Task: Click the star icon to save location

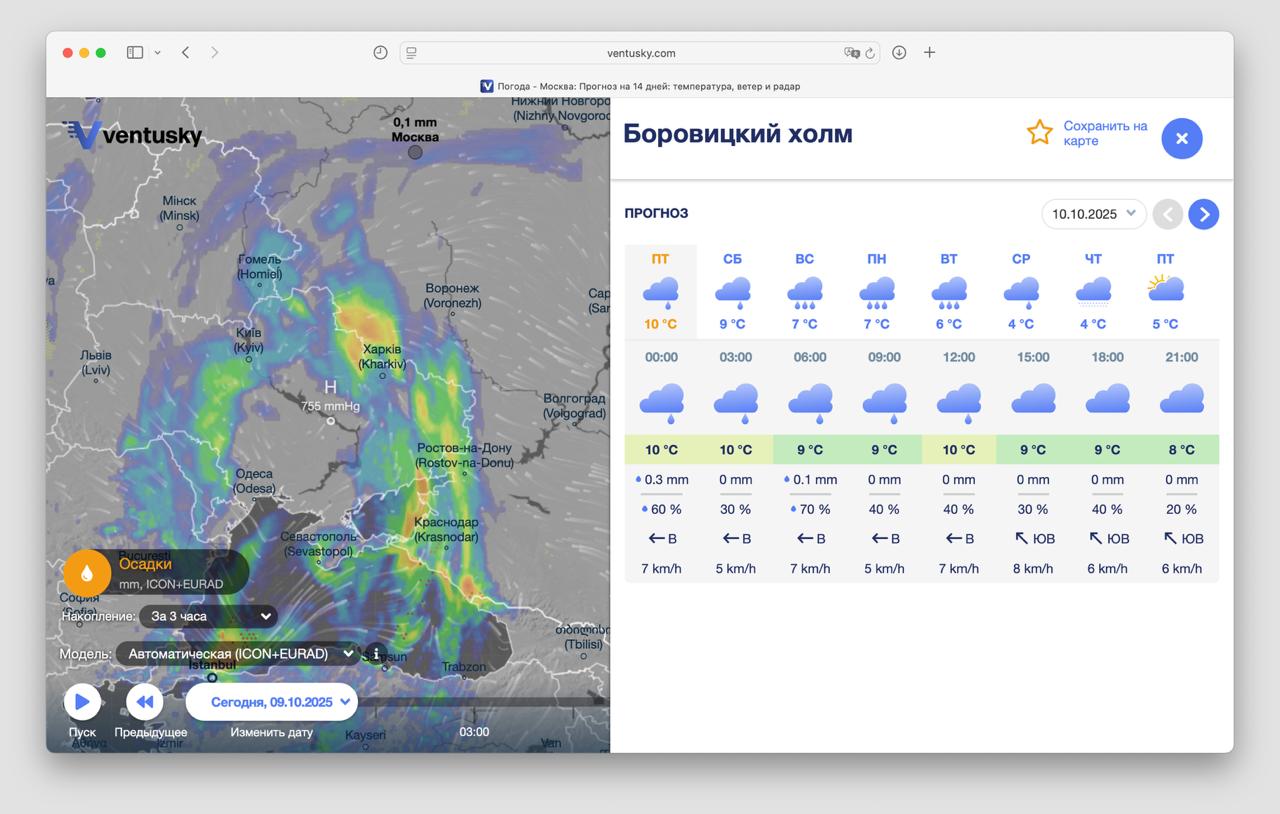Action: coord(1040,131)
